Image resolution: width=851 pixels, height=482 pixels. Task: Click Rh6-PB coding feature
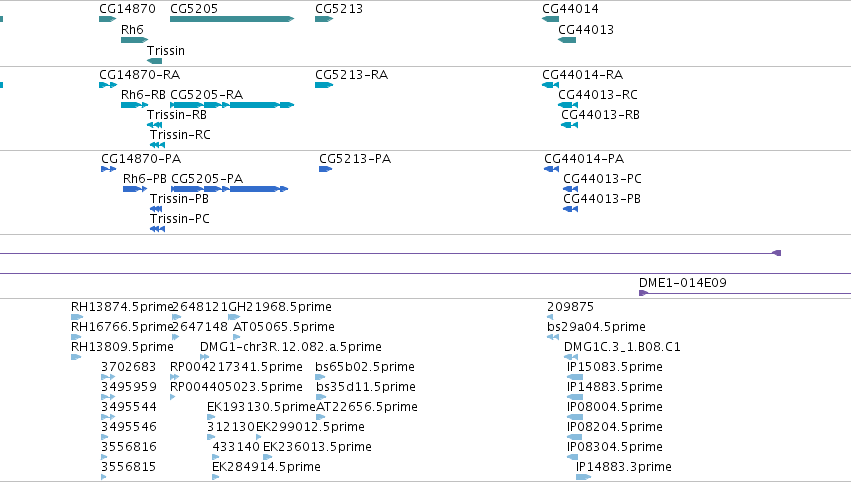pos(135,189)
